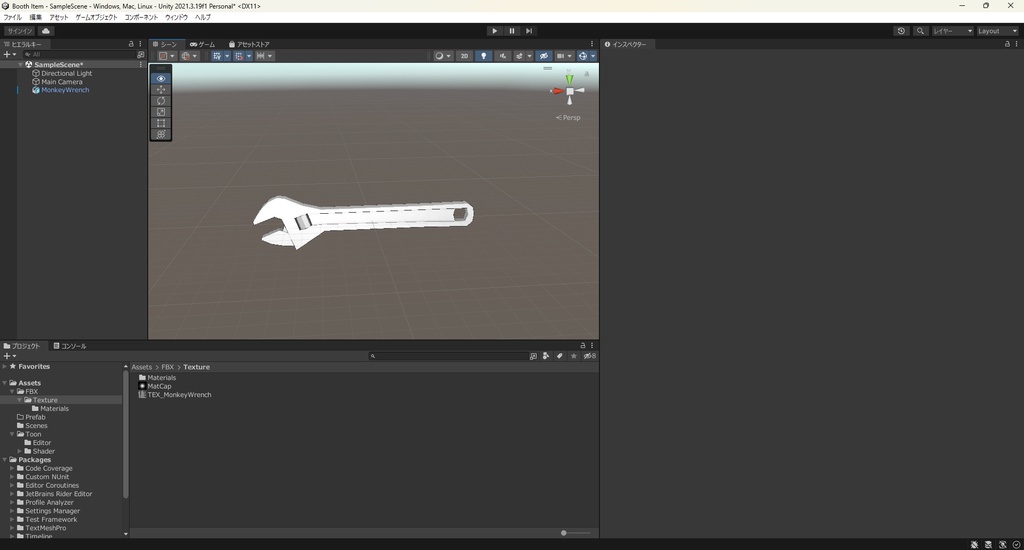Click the Hierarchy search scope icon
Viewport: 1024px width, 550px height.
tap(140, 55)
